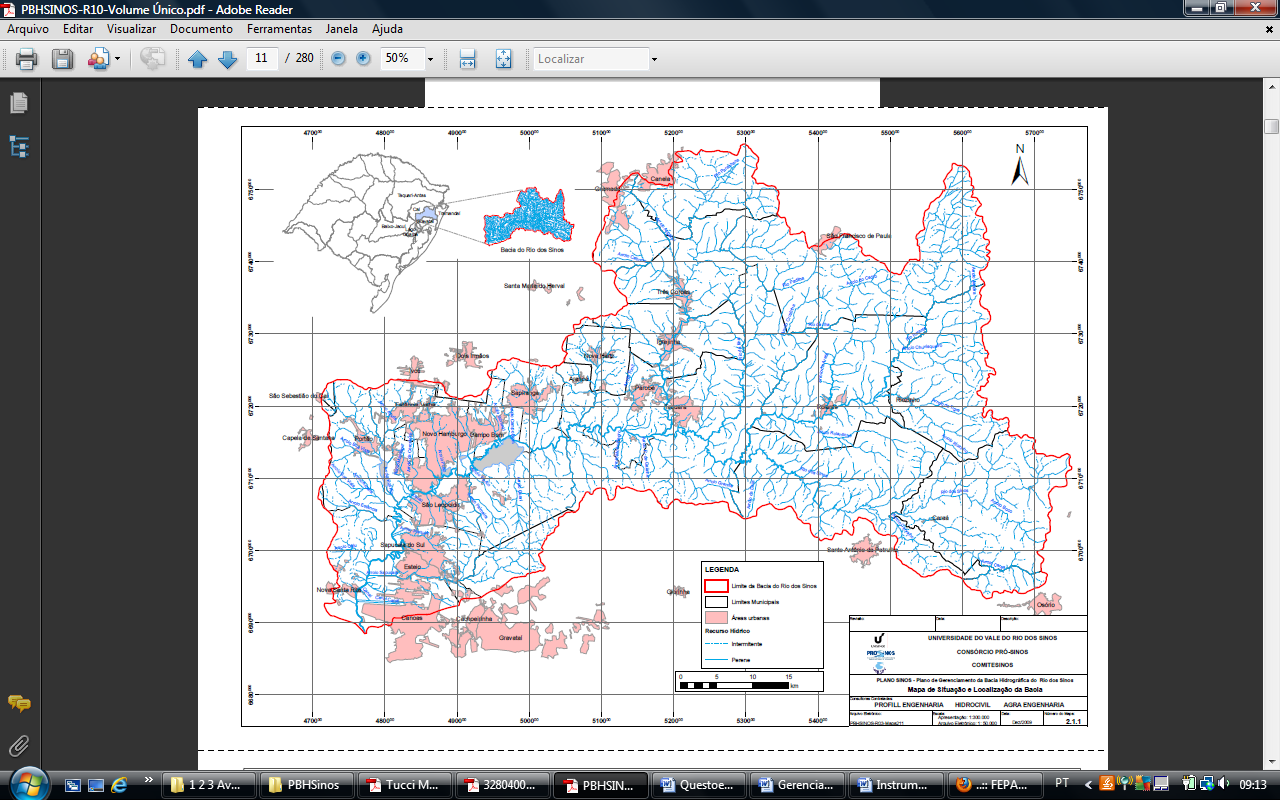Click the north arrow compass on the map

(x=1020, y=165)
